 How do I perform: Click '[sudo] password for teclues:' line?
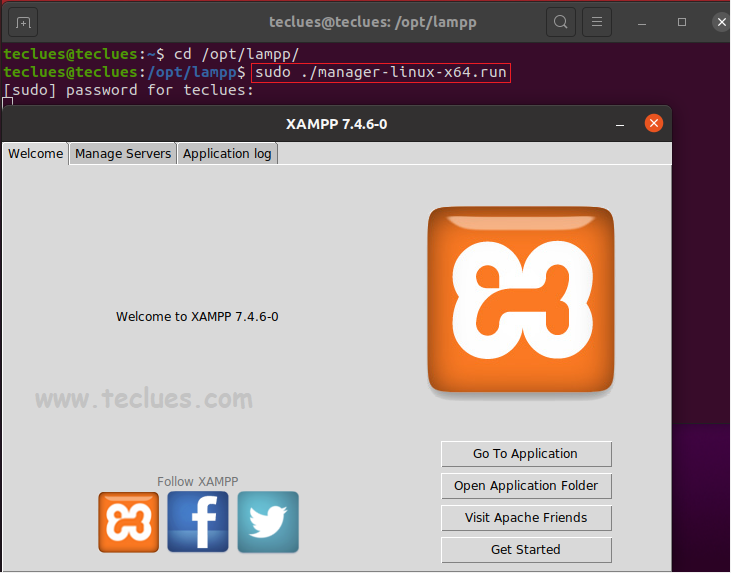coord(129,90)
